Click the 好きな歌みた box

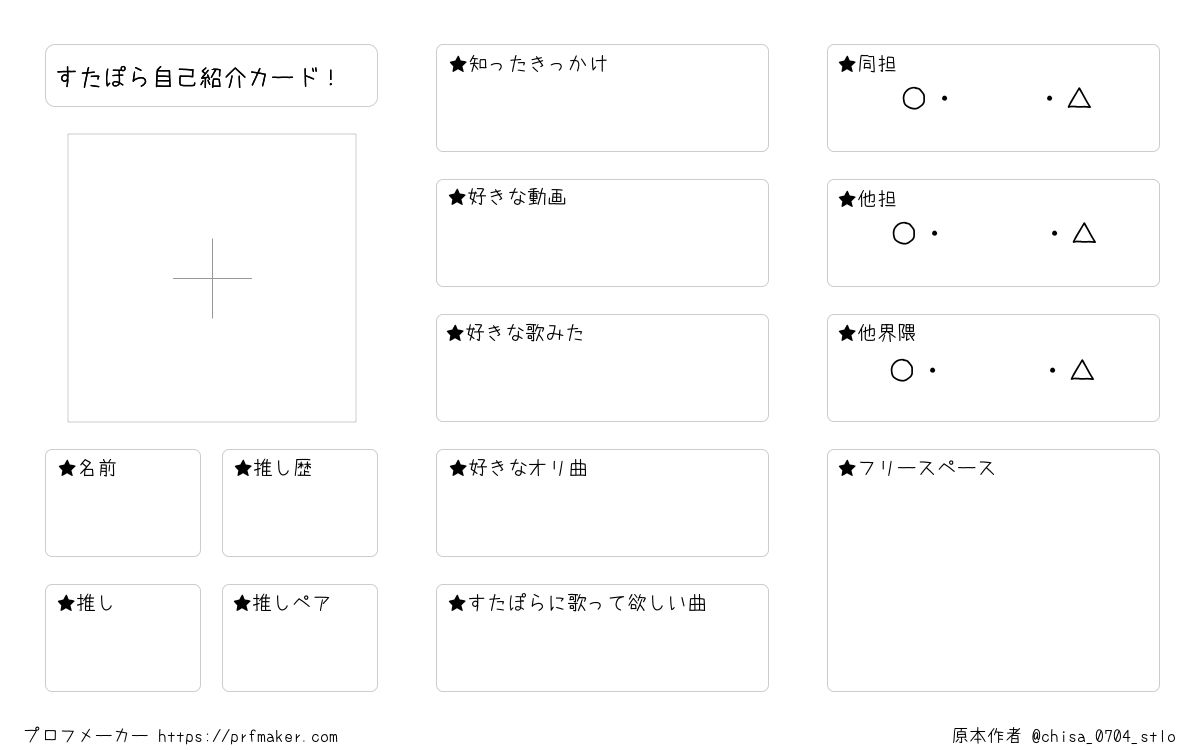click(x=602, y=368)
